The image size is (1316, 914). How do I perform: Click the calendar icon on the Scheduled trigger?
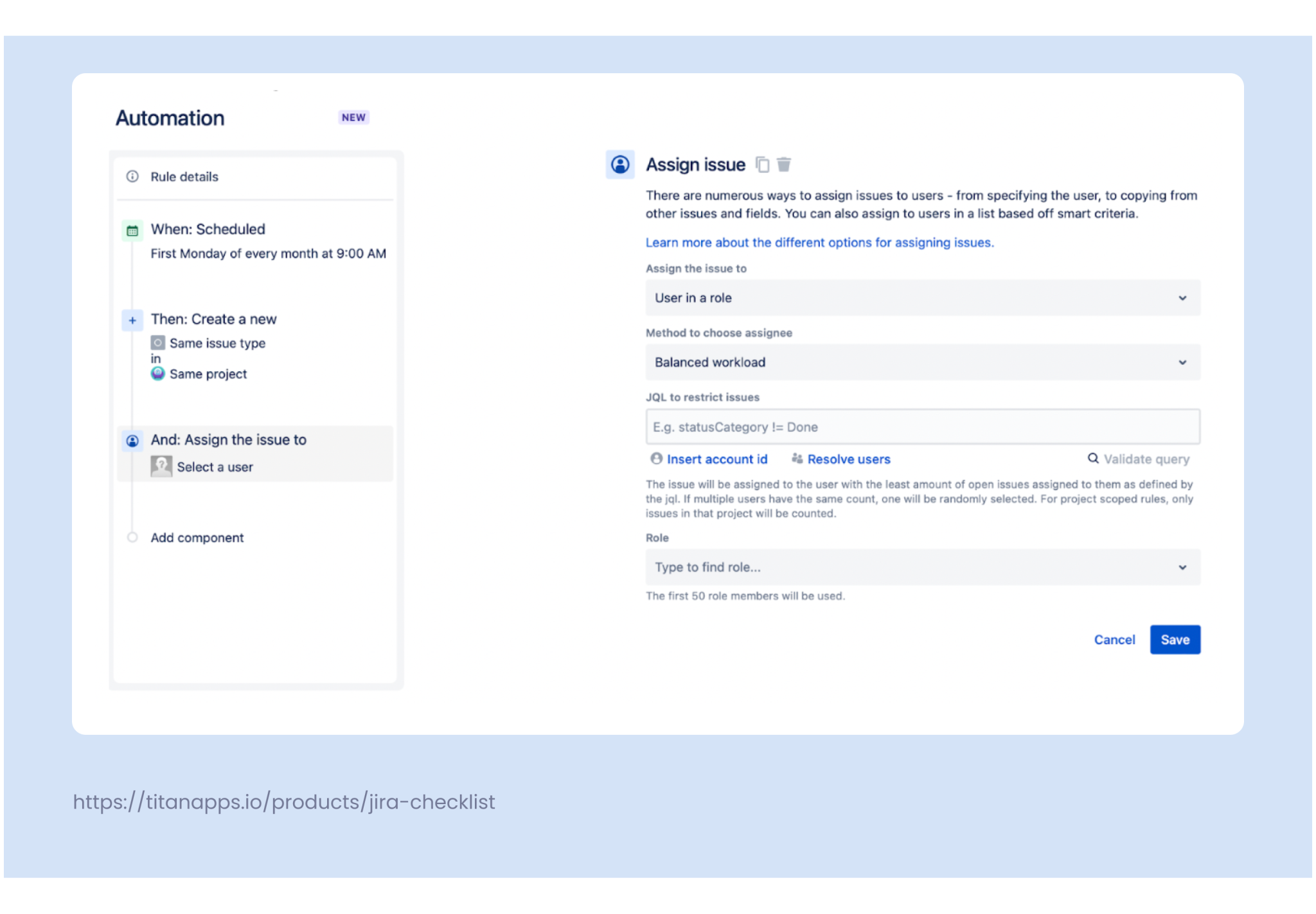point(132,230)
